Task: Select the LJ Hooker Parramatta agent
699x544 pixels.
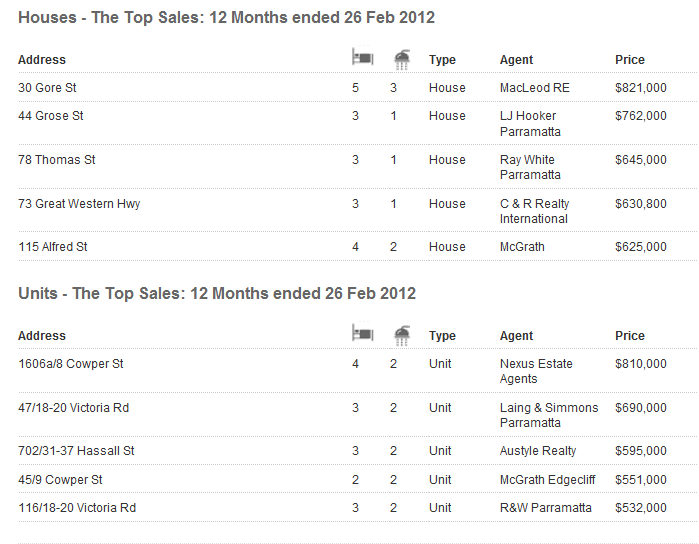Action: point(530,124)
